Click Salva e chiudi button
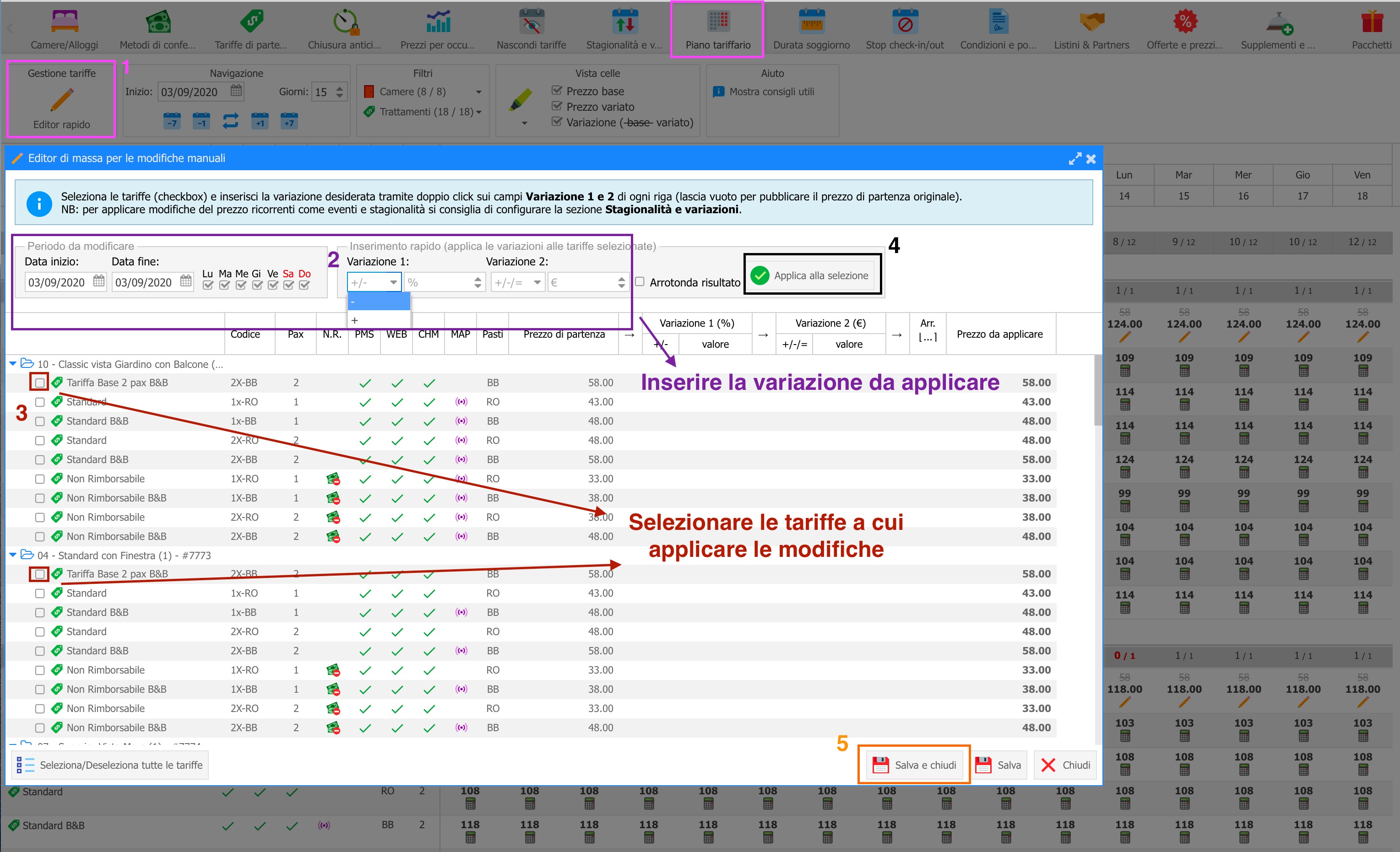This screenshot has width=1400, height=852. click(x=914, y=765)
